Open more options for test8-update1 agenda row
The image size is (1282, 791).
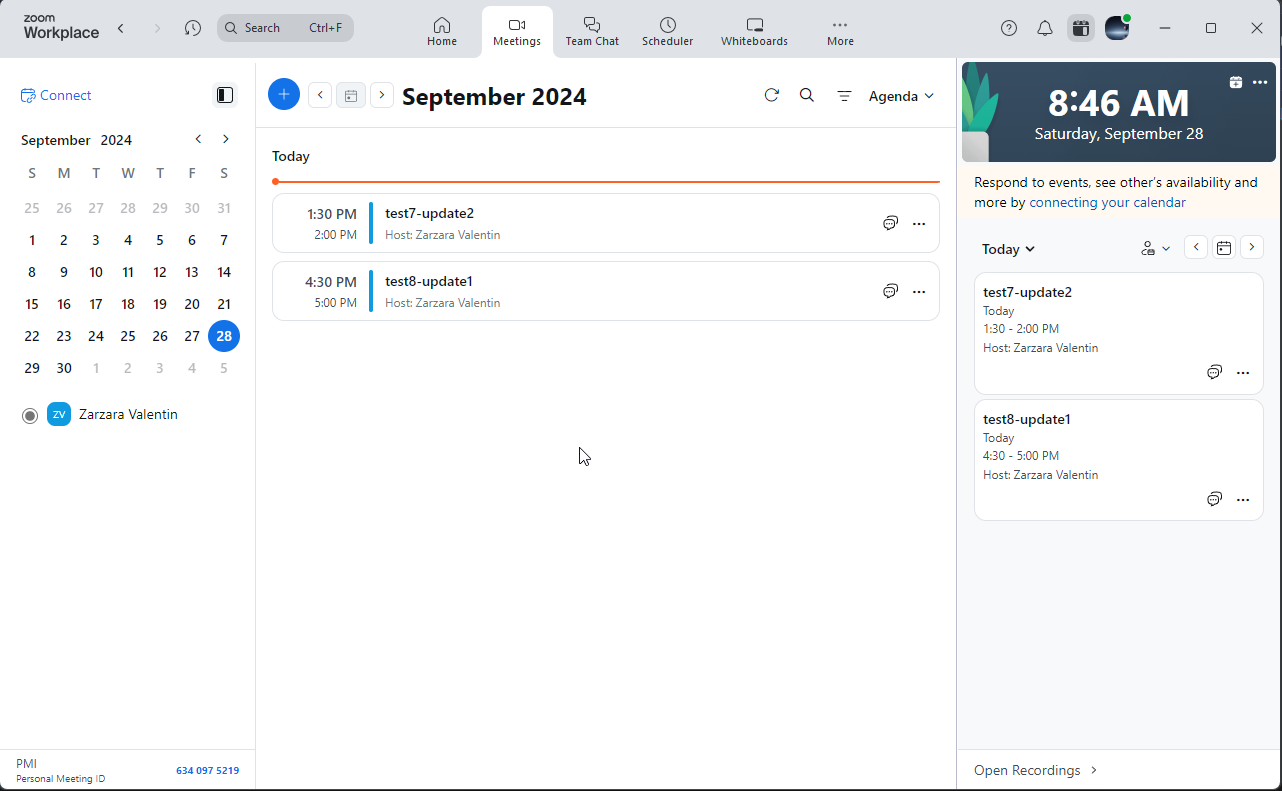[x=919, y=292]
